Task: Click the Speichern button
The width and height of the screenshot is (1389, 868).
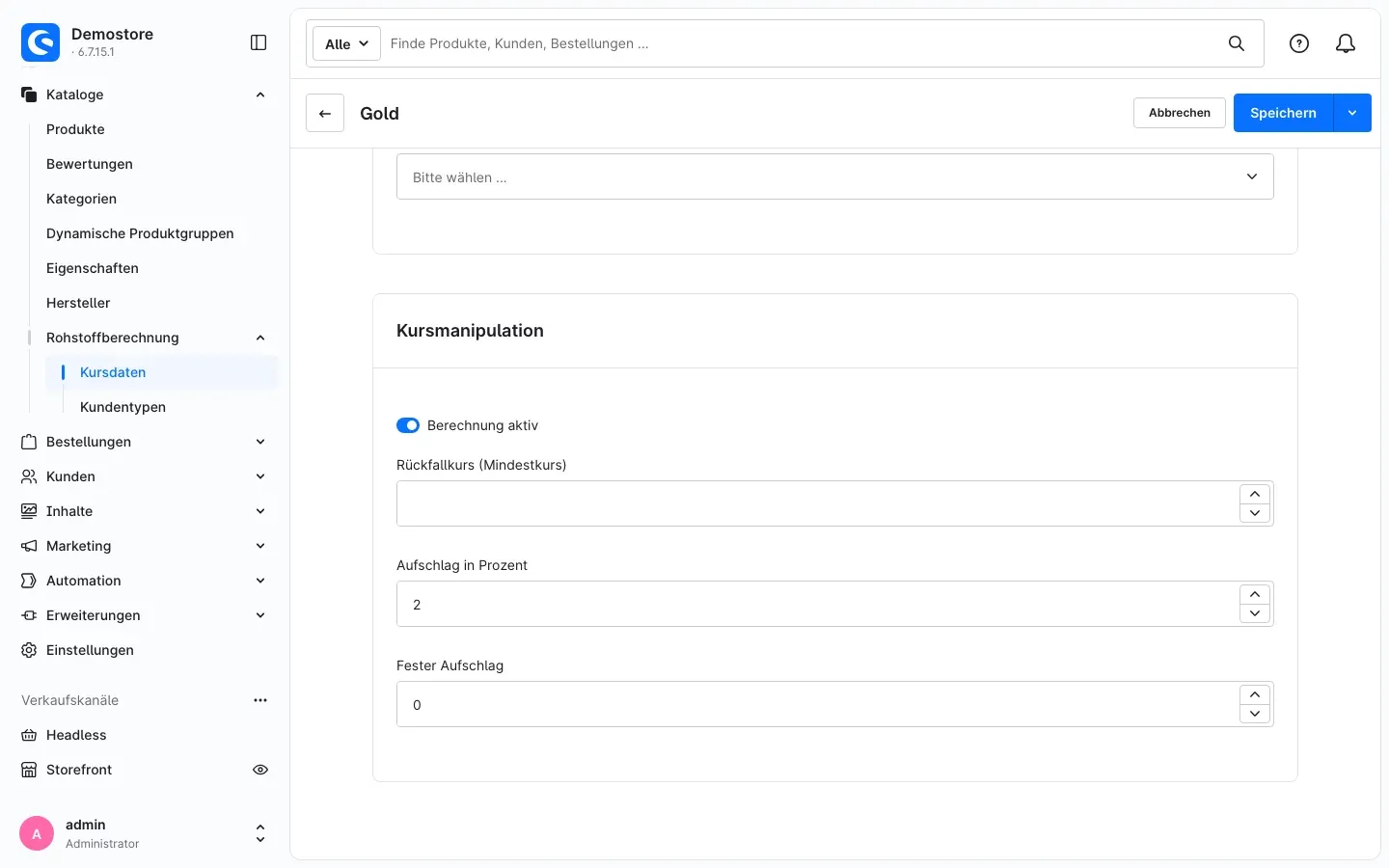Action: click(1283, 113)
